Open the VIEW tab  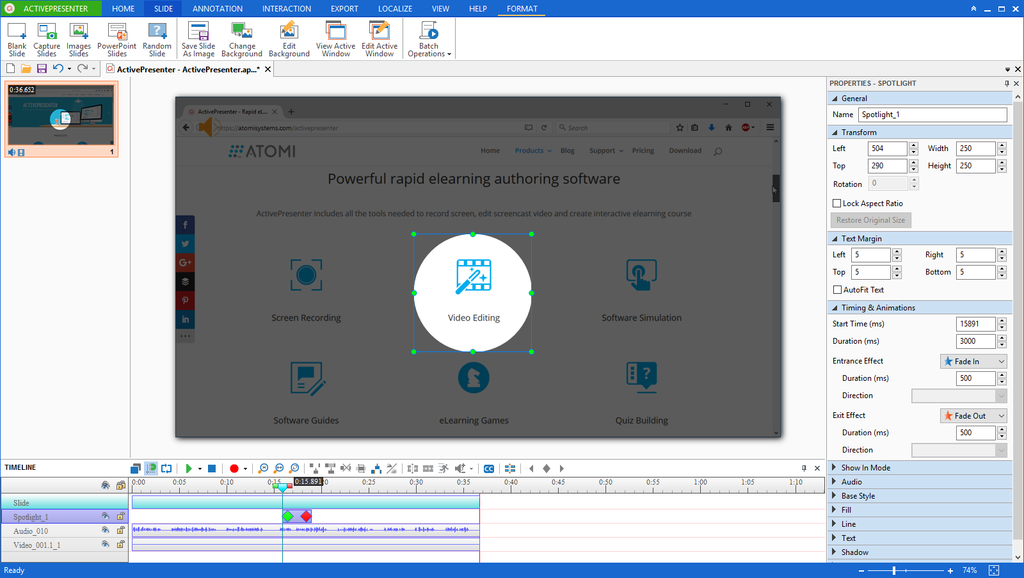[441, 8]
